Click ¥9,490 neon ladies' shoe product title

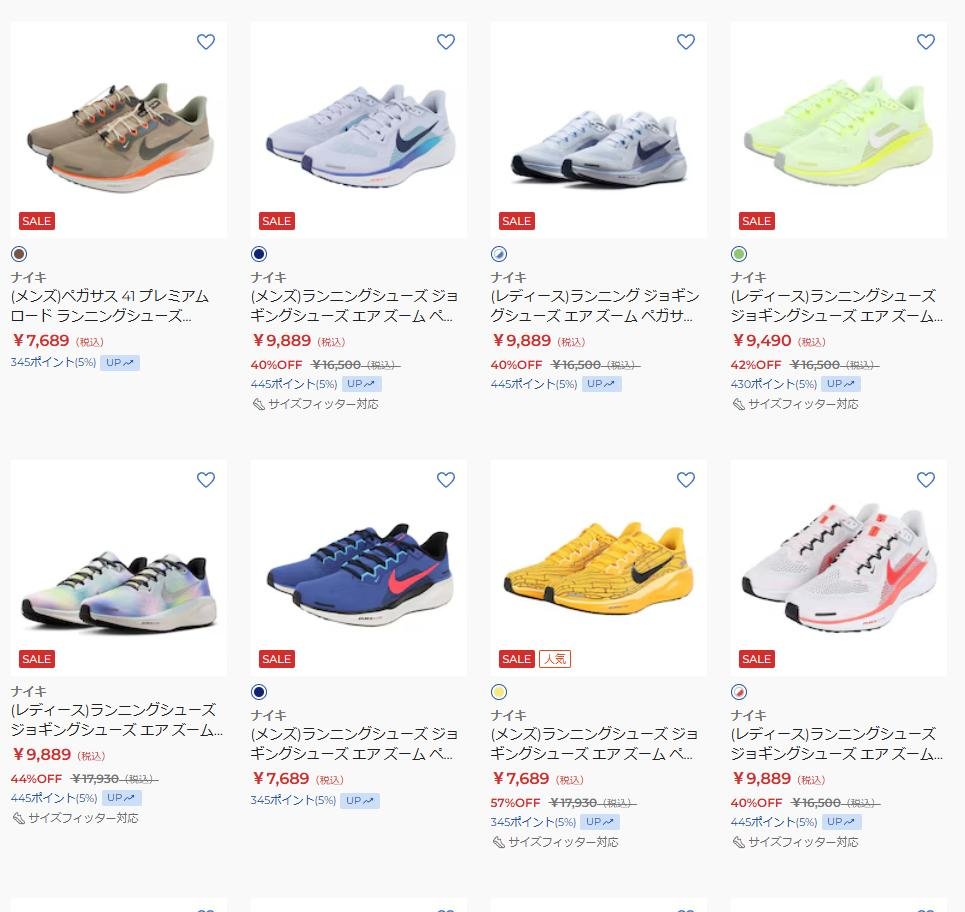click(x=836, y=306)
